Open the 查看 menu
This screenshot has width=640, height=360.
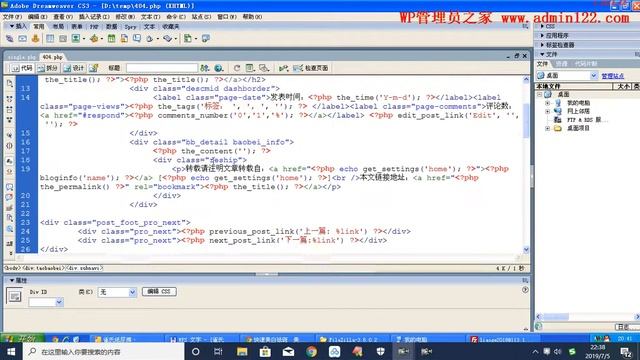tap(63, 17)
